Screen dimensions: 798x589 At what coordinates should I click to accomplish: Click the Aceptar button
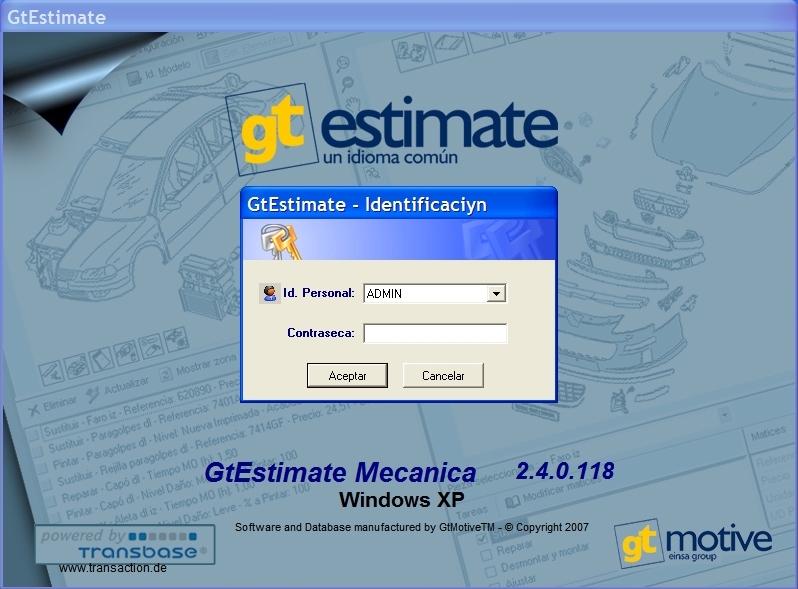[347, 375]
